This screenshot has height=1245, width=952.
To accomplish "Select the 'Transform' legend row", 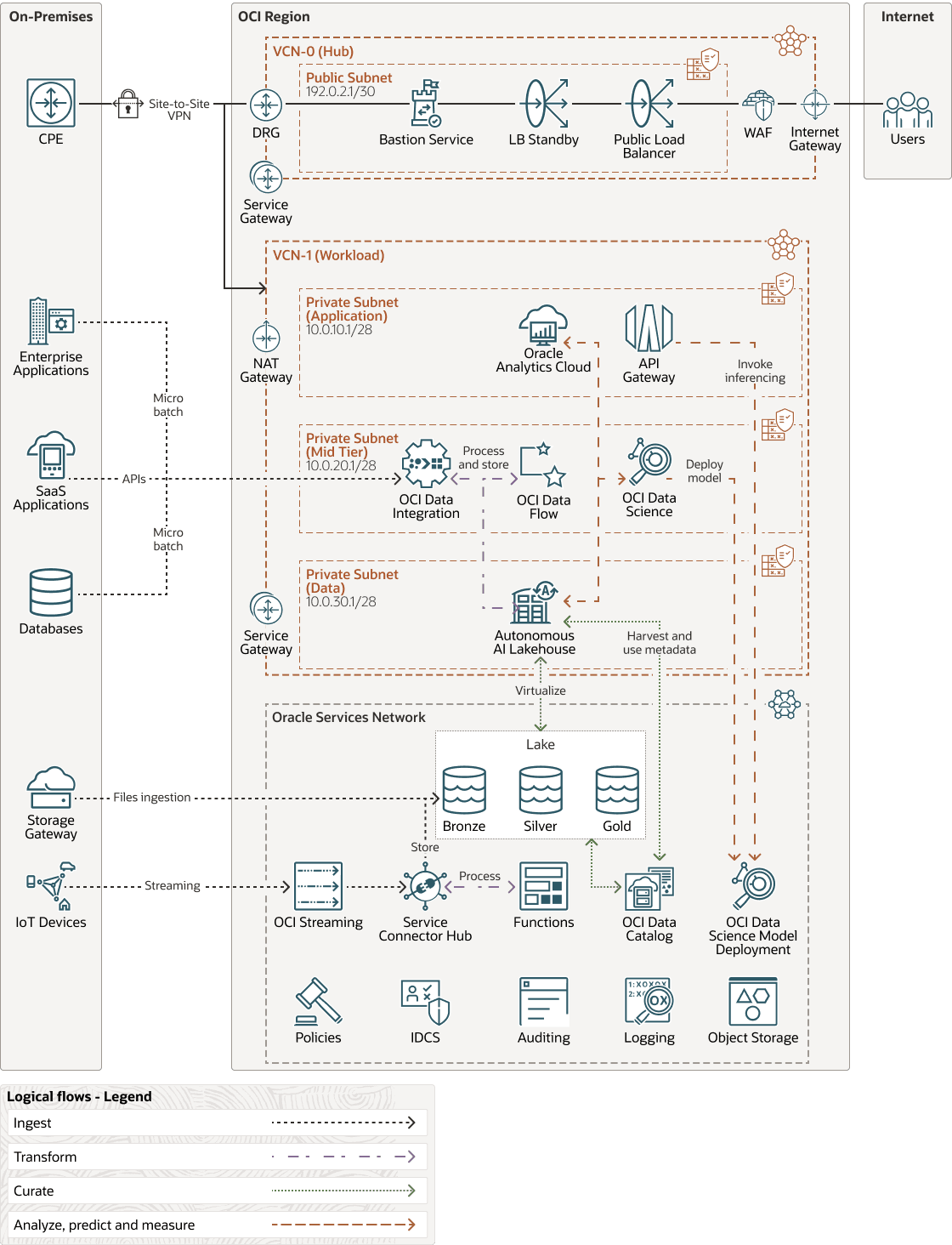I will point(217,1157).
